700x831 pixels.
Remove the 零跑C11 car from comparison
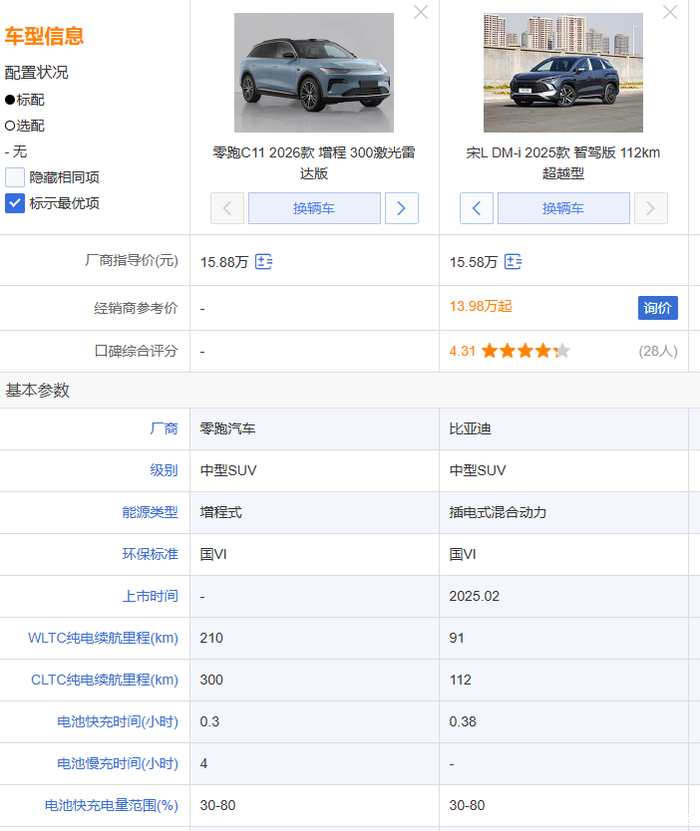coord(421,12)
